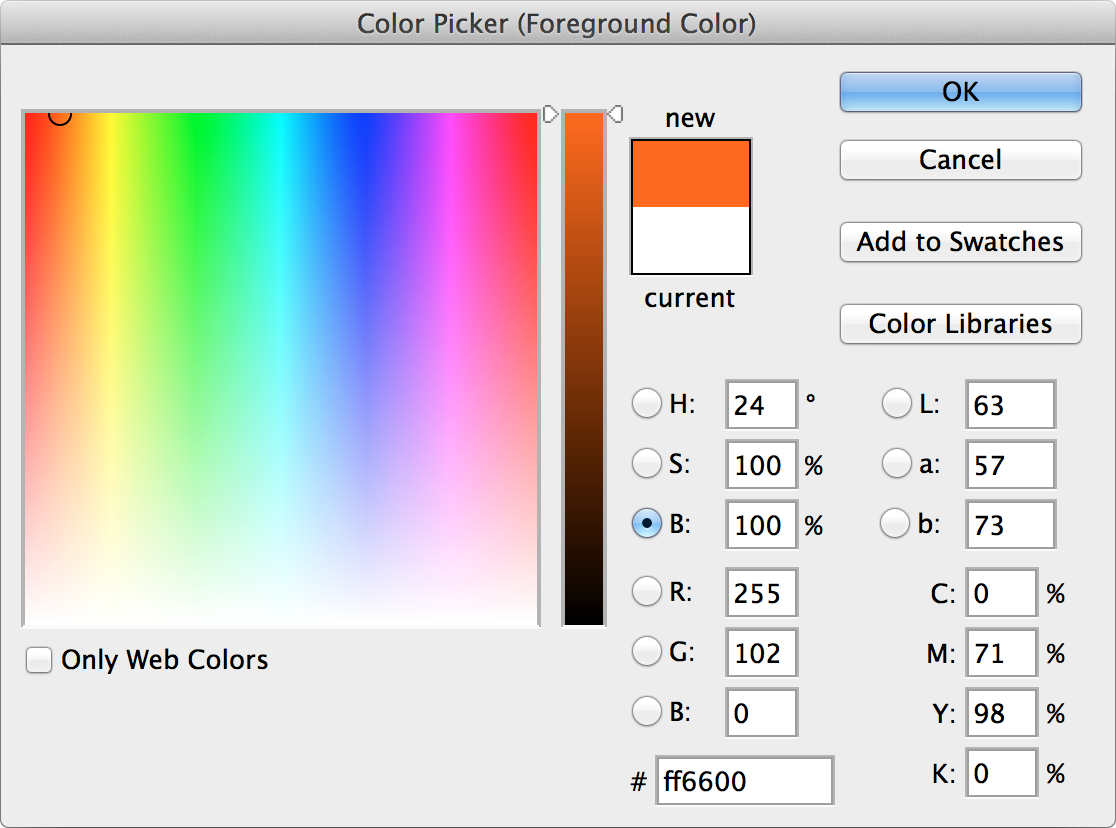Select the b channel radio button
The width and height of the screenshot is (1116, 828).
point(895,523)
